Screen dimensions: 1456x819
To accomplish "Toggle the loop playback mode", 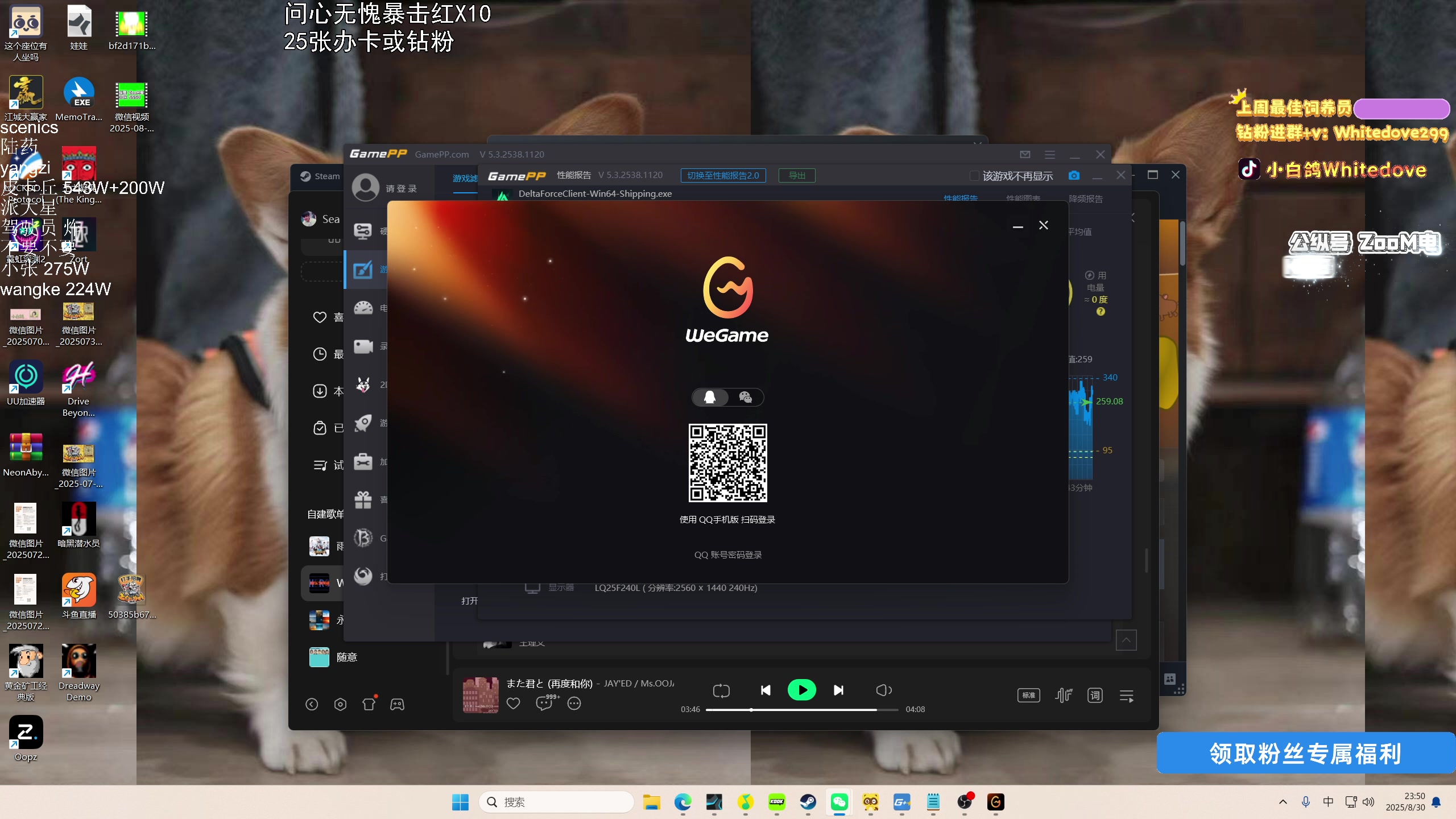I will click(721, 690).
